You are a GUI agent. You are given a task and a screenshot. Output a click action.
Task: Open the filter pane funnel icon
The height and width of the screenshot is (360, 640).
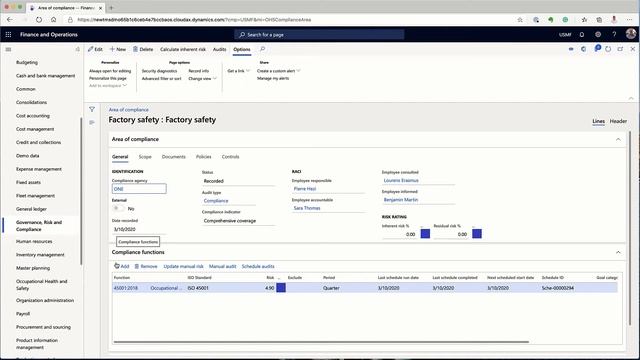[x=92, y=109]
